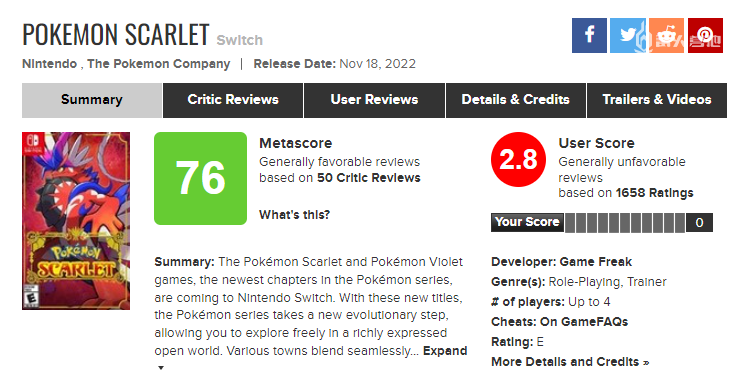Open the Details & Credits tab
This screenshot has width=742, height=381.
point(516,100)
